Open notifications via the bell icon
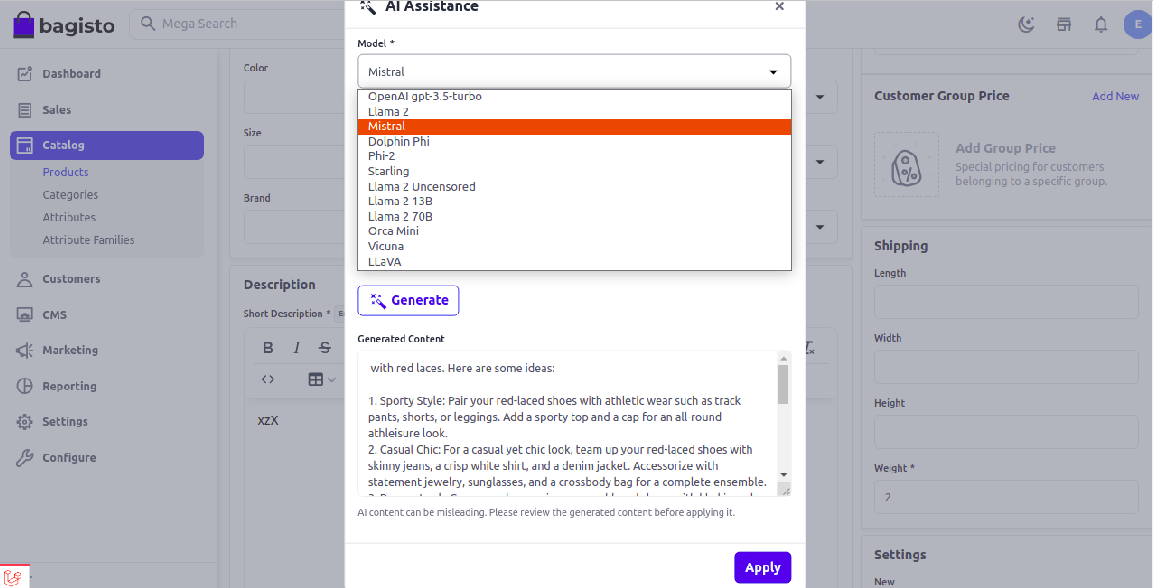The image size is (1153, 588). point(1100,24)
